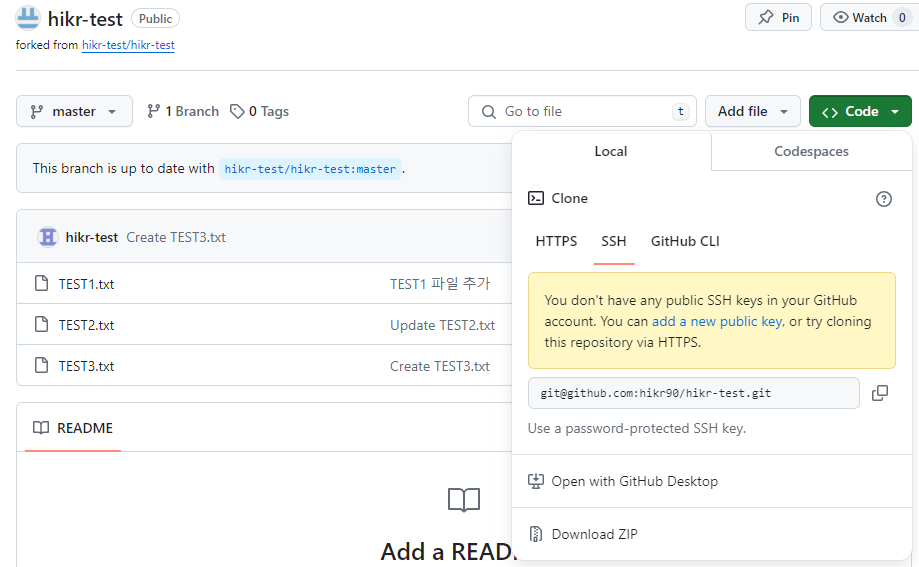Open the hikr-test/hikr-test fork source link
The height and width of the screenshot is (567, 919).
(x=128, y=45)
